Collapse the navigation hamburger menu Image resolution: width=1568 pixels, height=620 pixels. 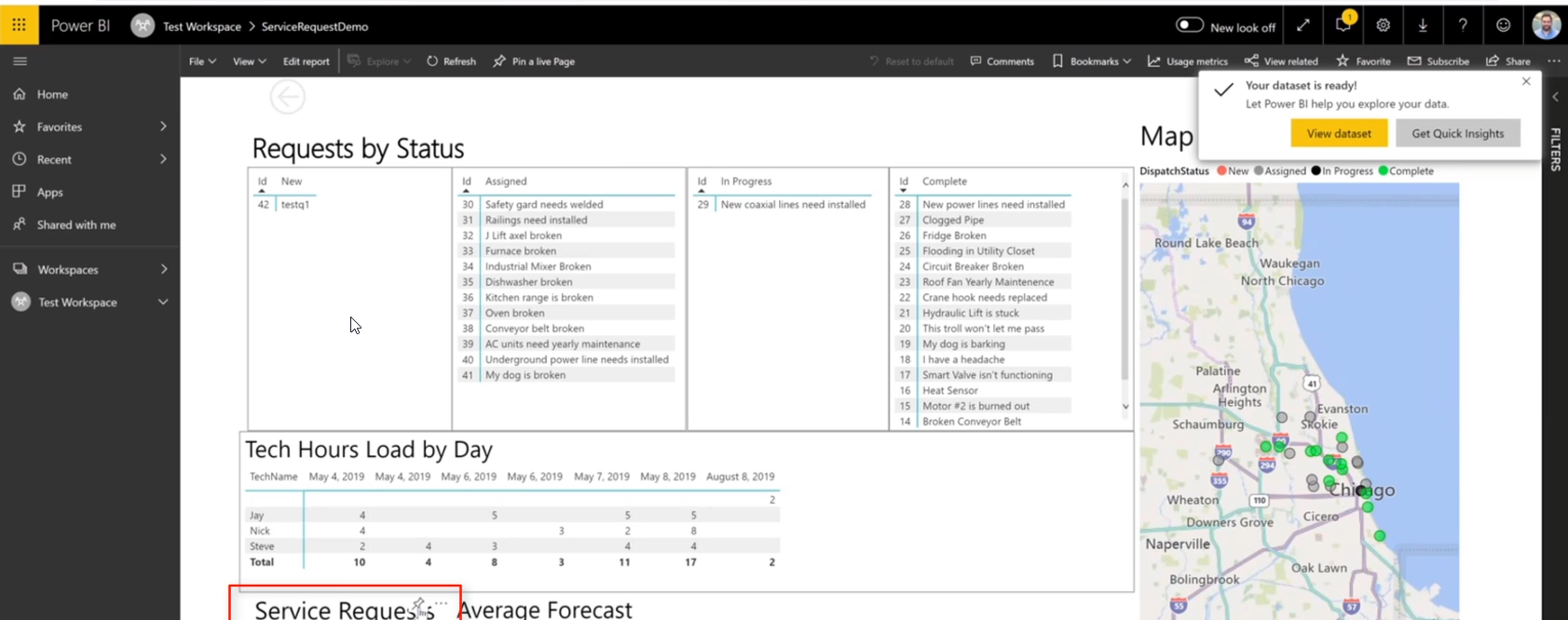tap(20, 61)
